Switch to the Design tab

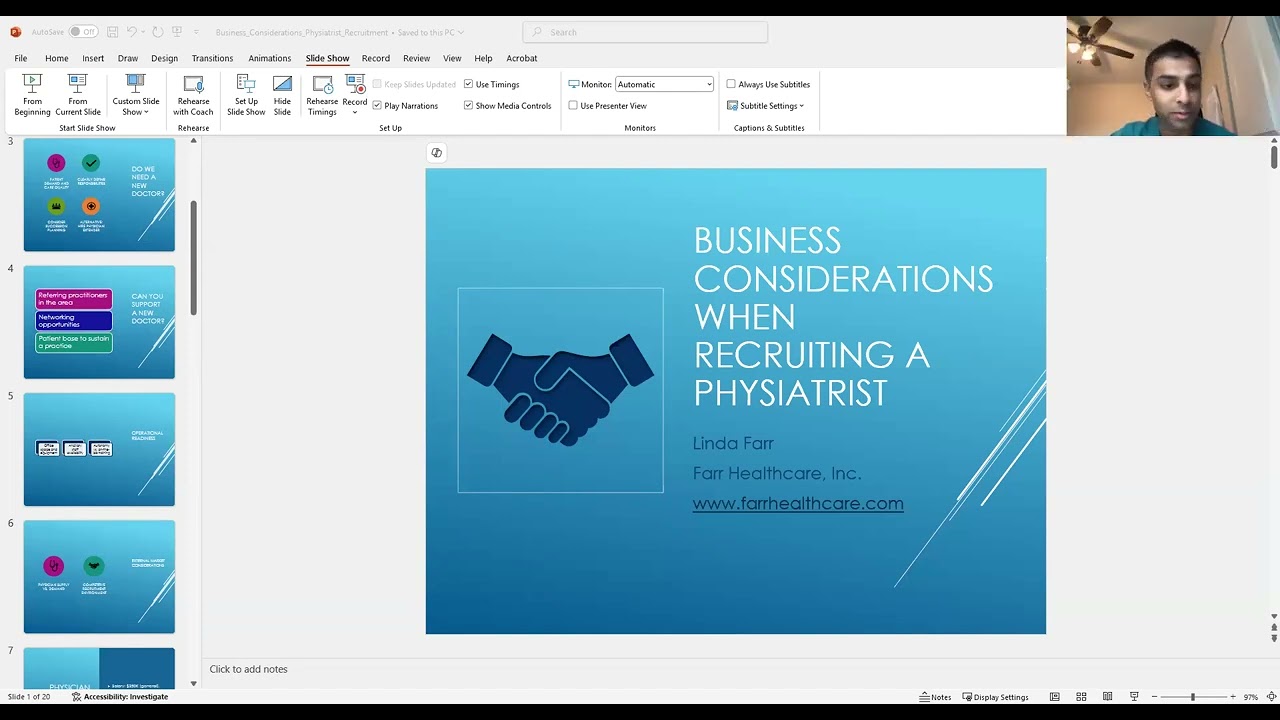[164, 58]
